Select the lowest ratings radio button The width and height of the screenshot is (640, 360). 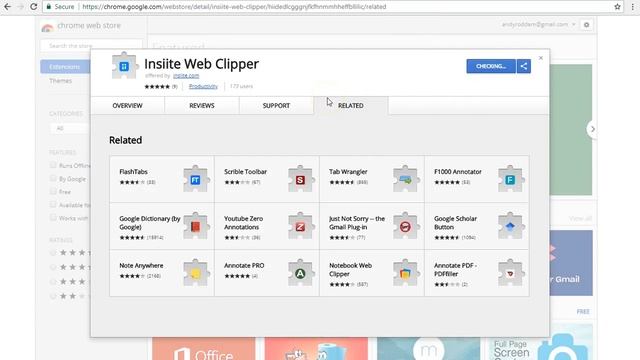coord(53,296)
